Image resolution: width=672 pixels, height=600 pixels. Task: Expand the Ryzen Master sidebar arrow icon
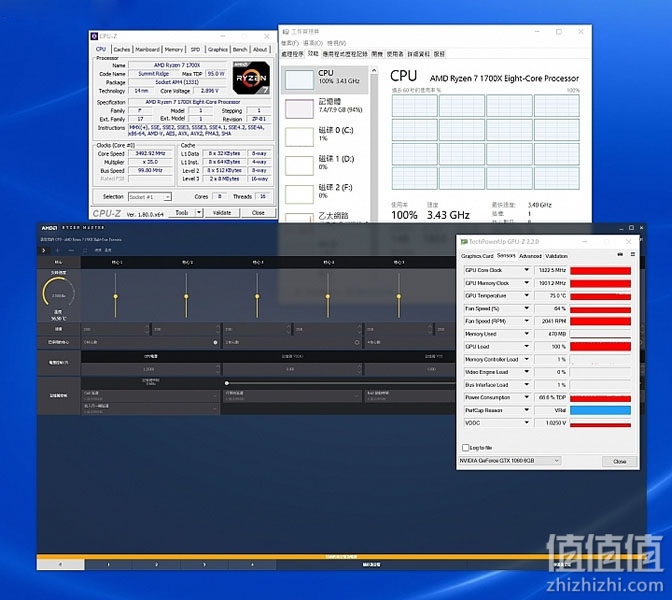click(x=43, y=250)
